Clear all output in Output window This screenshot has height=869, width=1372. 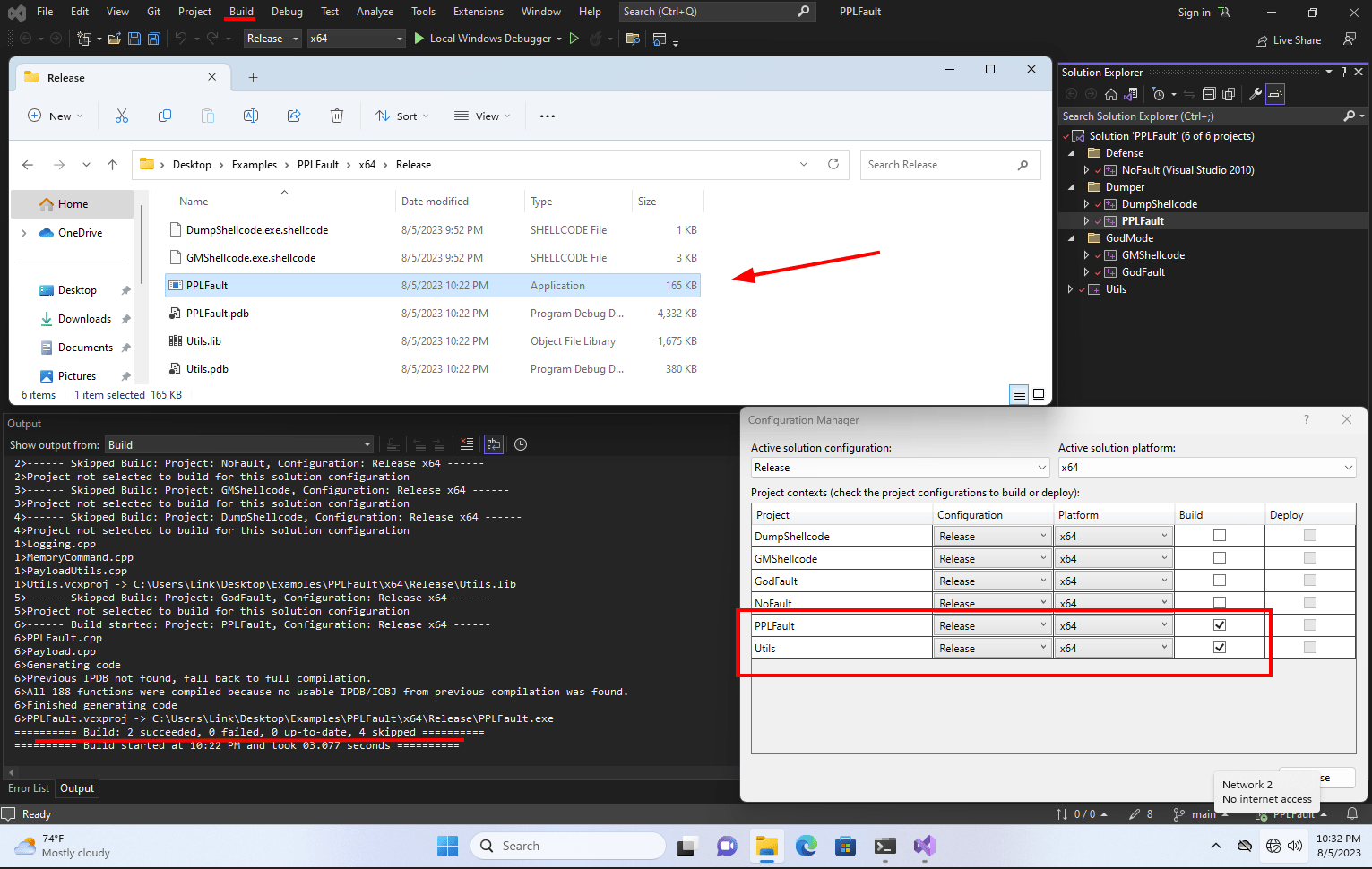coord(467,444)
